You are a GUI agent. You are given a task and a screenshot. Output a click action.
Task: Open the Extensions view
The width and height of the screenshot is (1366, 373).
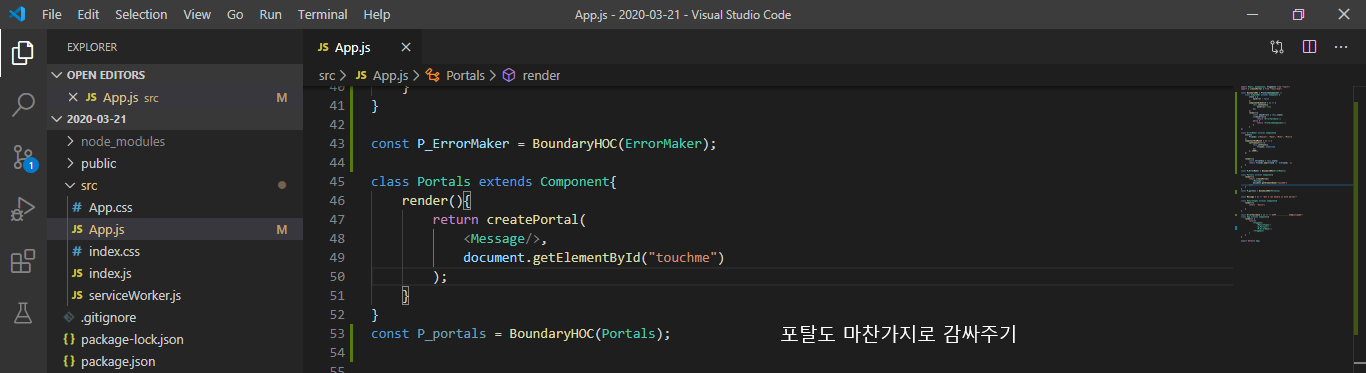coord(23,261)
